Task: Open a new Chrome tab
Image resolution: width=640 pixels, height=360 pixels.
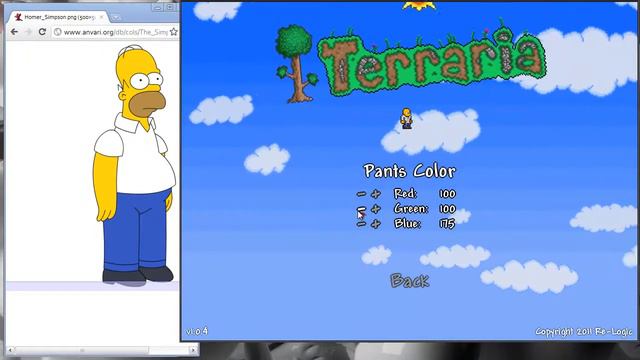Action: tap(116, 18)
